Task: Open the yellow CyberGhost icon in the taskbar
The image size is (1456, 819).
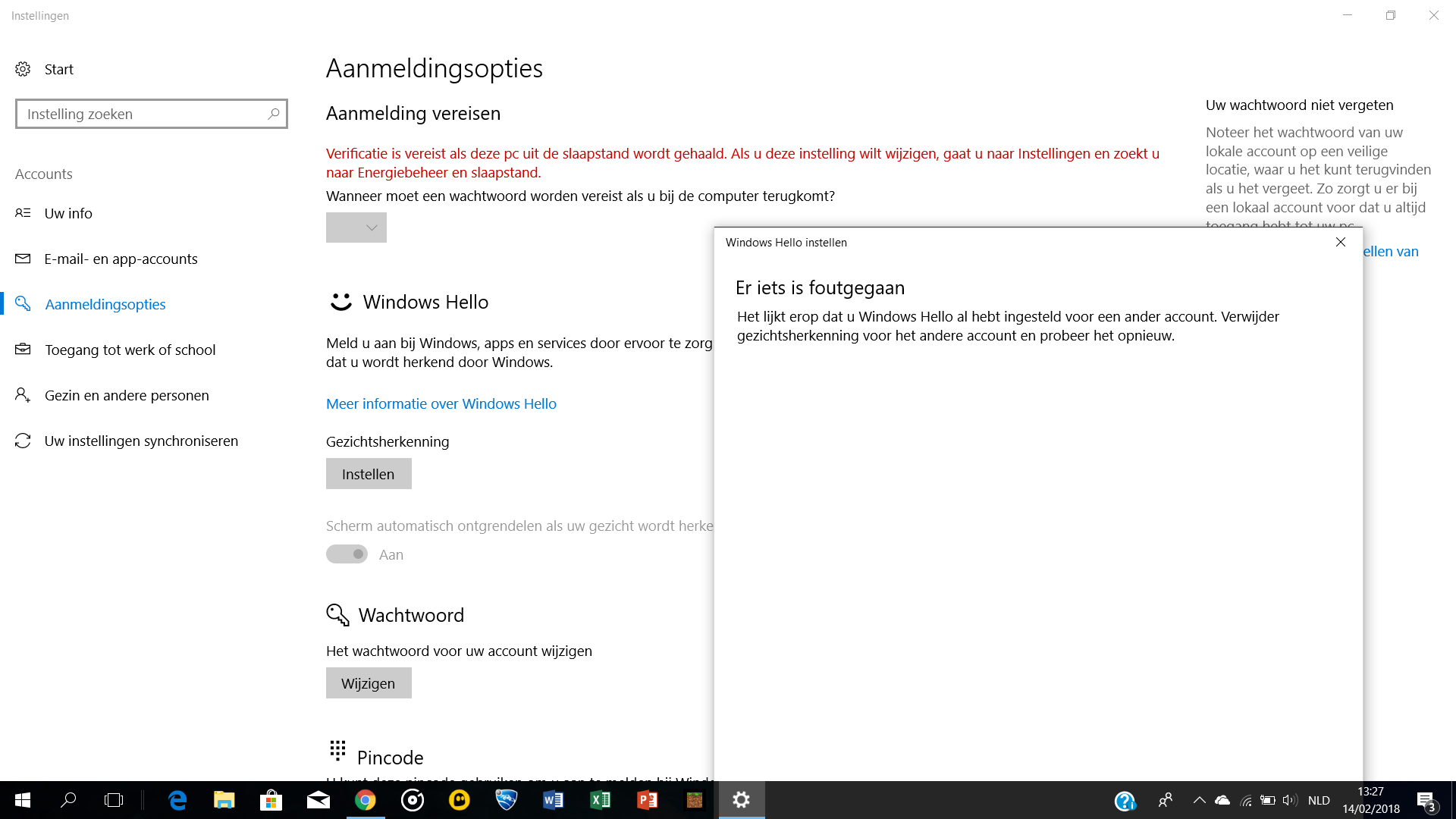Action: pos(460,800)
